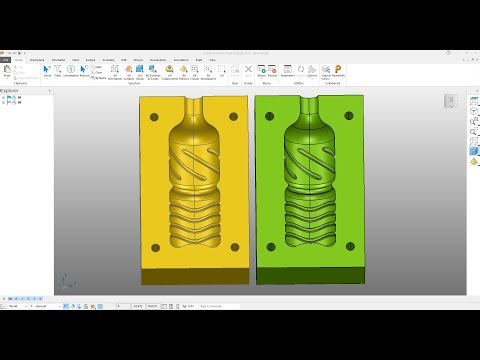Select All Components icon
The width and height of the screenshot is (480, 360).
[169, 69]
